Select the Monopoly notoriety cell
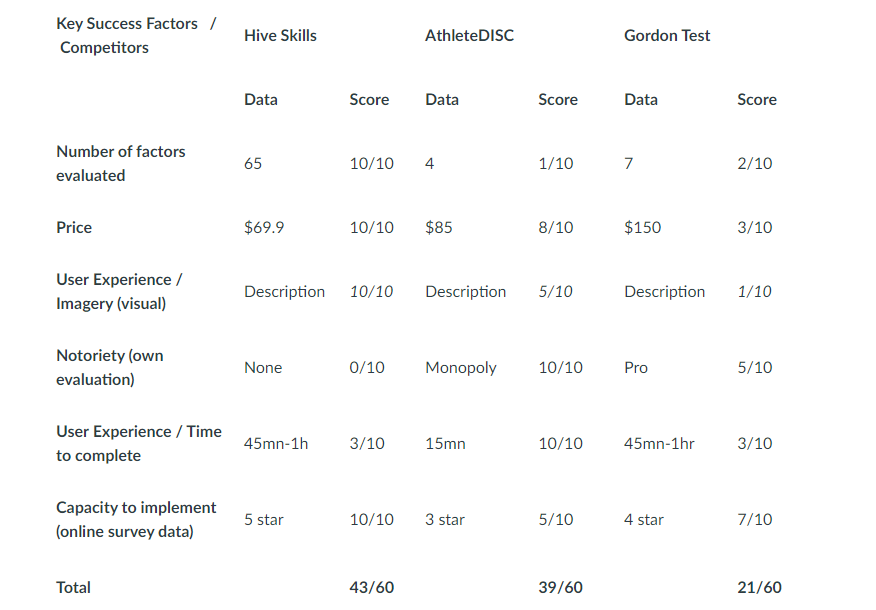 point(460,368)
